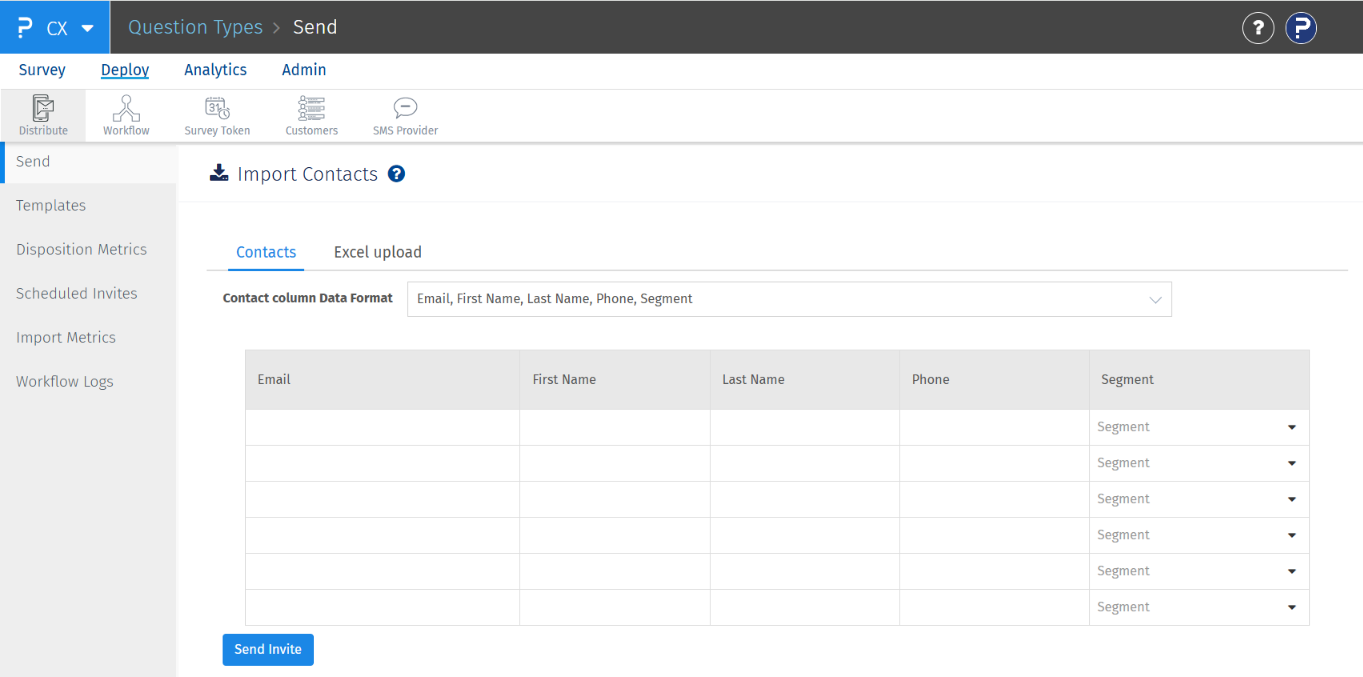This screenshot has height=677, width=1363.
Task: Open the Admin menu
Action: coord(304,70)
